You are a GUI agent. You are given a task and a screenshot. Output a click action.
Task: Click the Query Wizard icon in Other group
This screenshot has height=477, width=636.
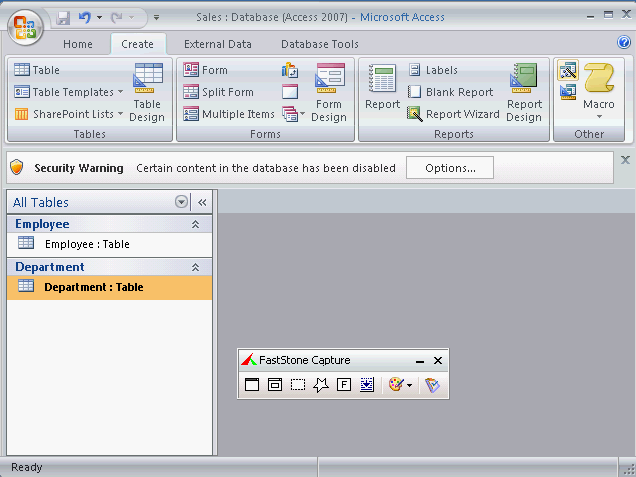[568, 71]
